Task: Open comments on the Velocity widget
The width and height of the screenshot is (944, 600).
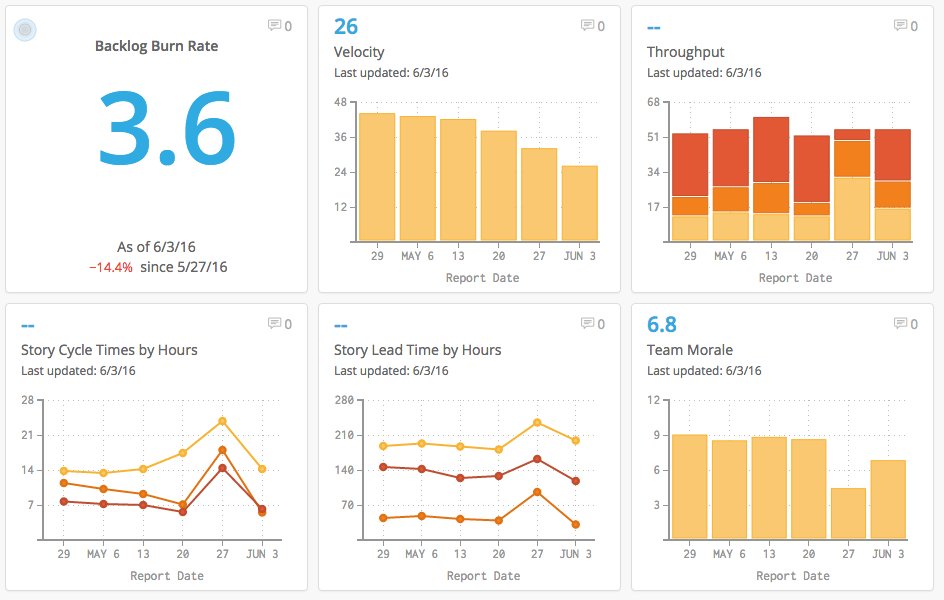Action: (x=588, y=26)
